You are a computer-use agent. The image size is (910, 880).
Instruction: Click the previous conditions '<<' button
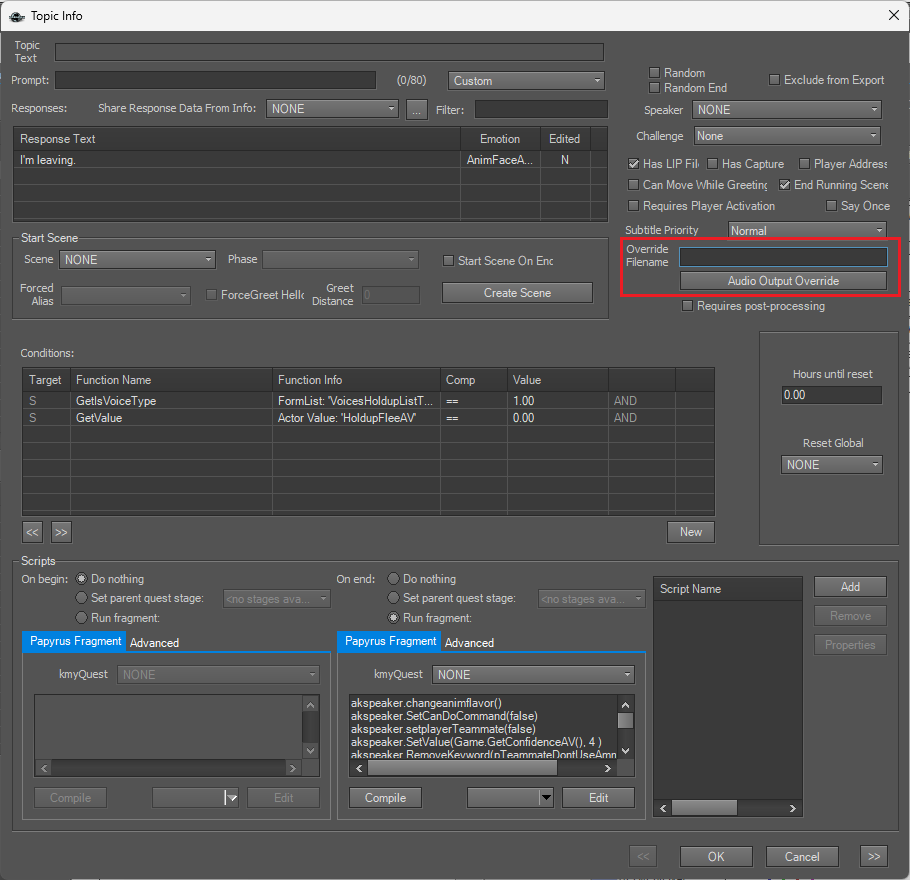(33, 532)
